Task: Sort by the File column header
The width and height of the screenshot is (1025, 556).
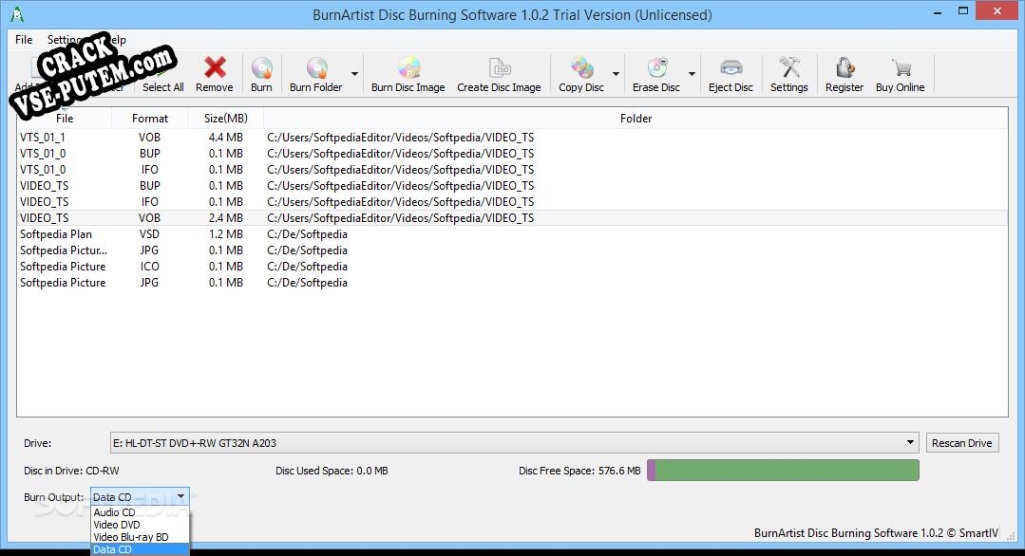Action: pyautogui.click(x=64, y=118)
